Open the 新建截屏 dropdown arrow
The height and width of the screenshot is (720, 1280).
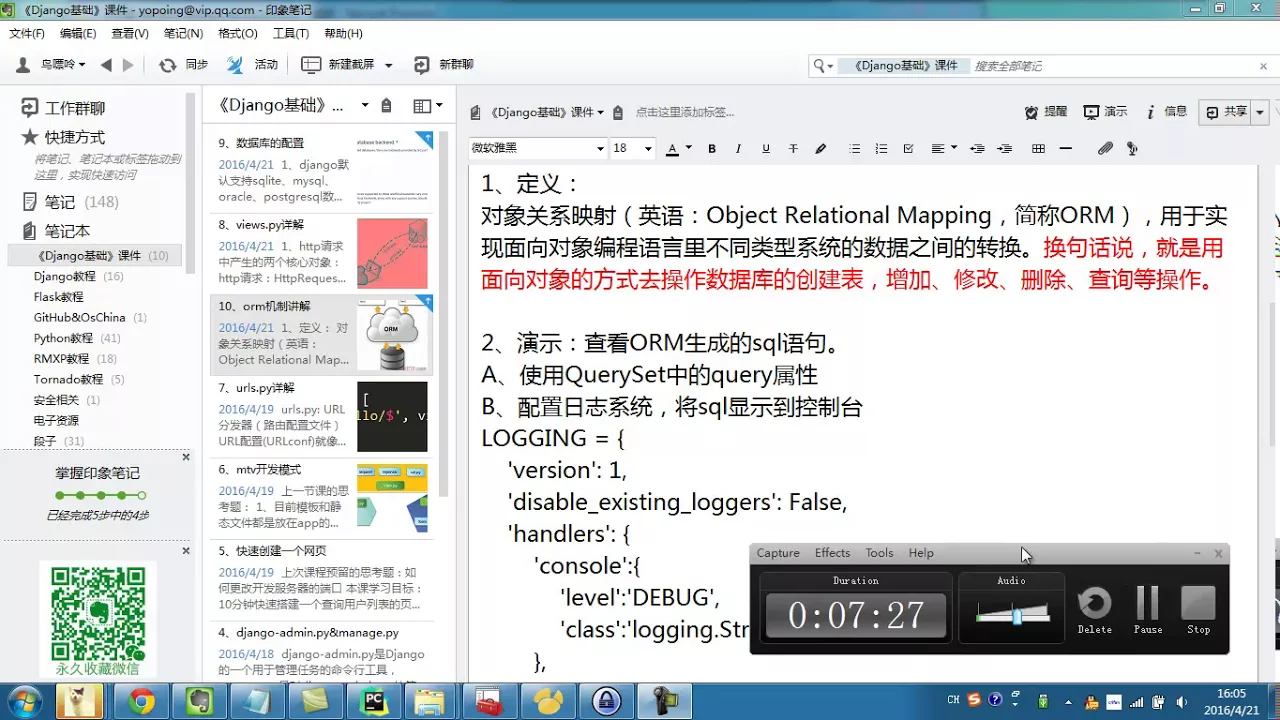[x=389, y=65]
